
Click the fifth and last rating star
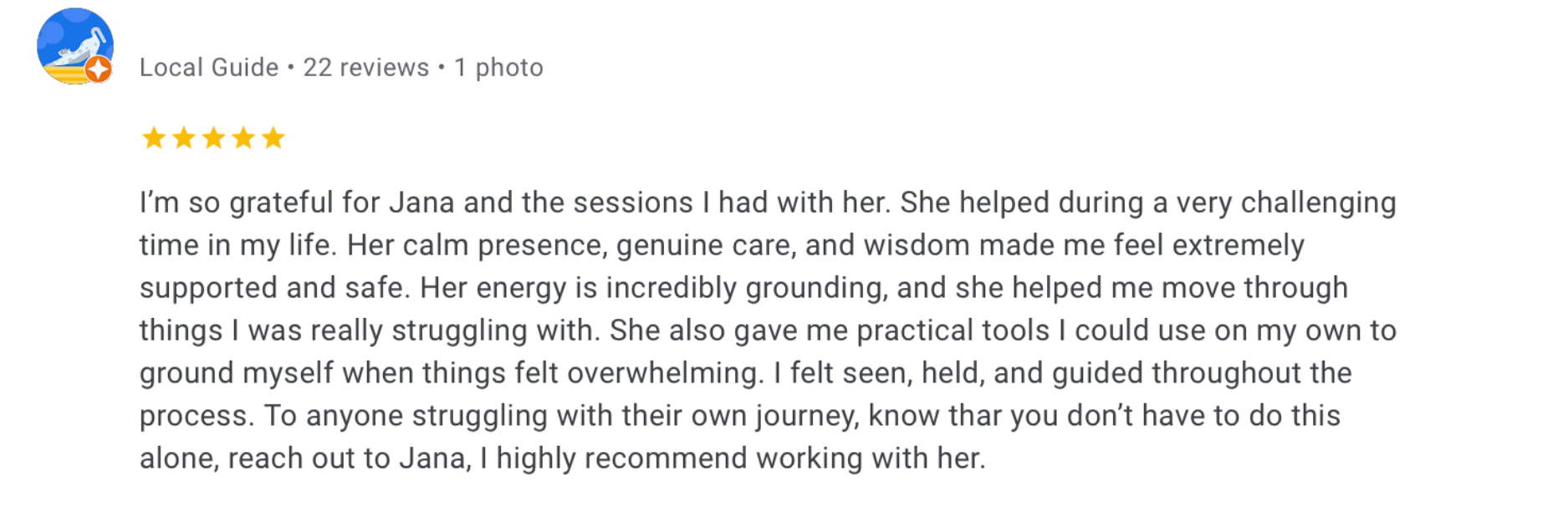[273, 138]
